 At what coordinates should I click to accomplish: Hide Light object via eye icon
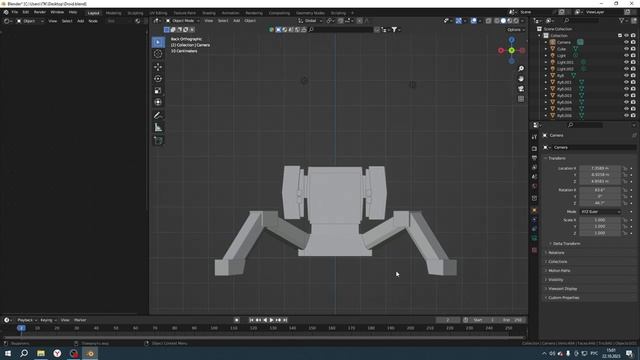click(626, 56)
